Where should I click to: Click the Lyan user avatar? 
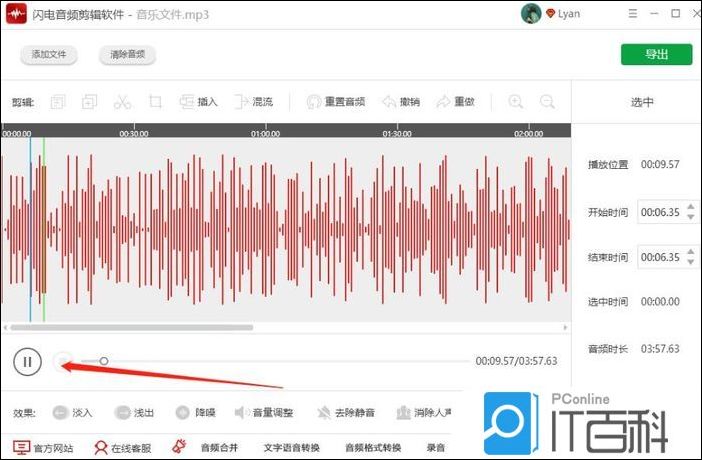coord(531,13)
